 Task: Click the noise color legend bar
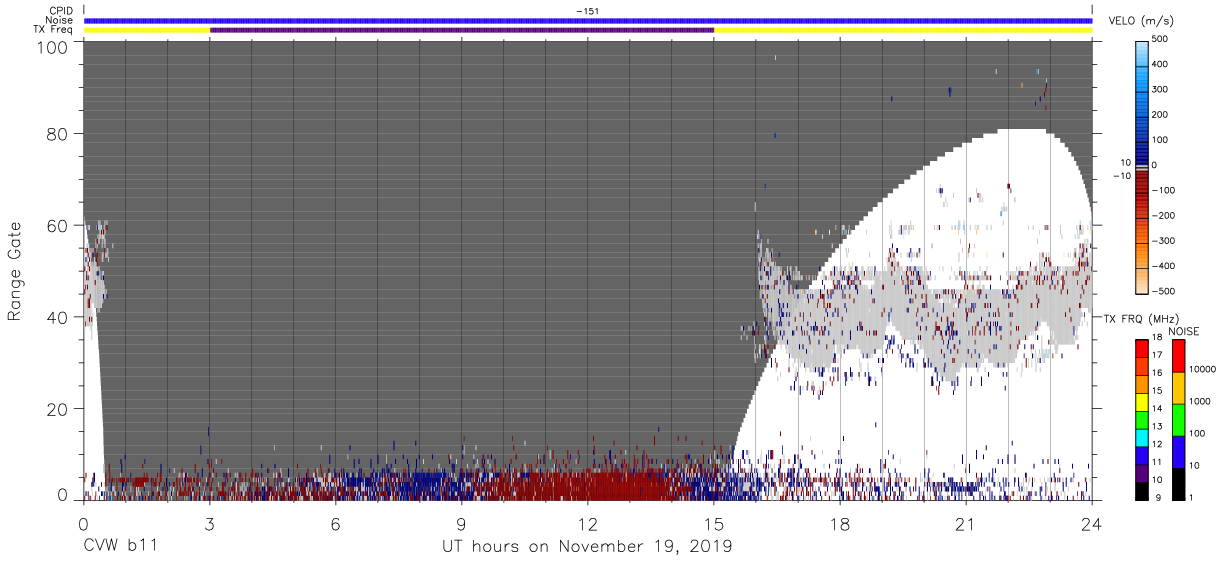coord(1178,419)
